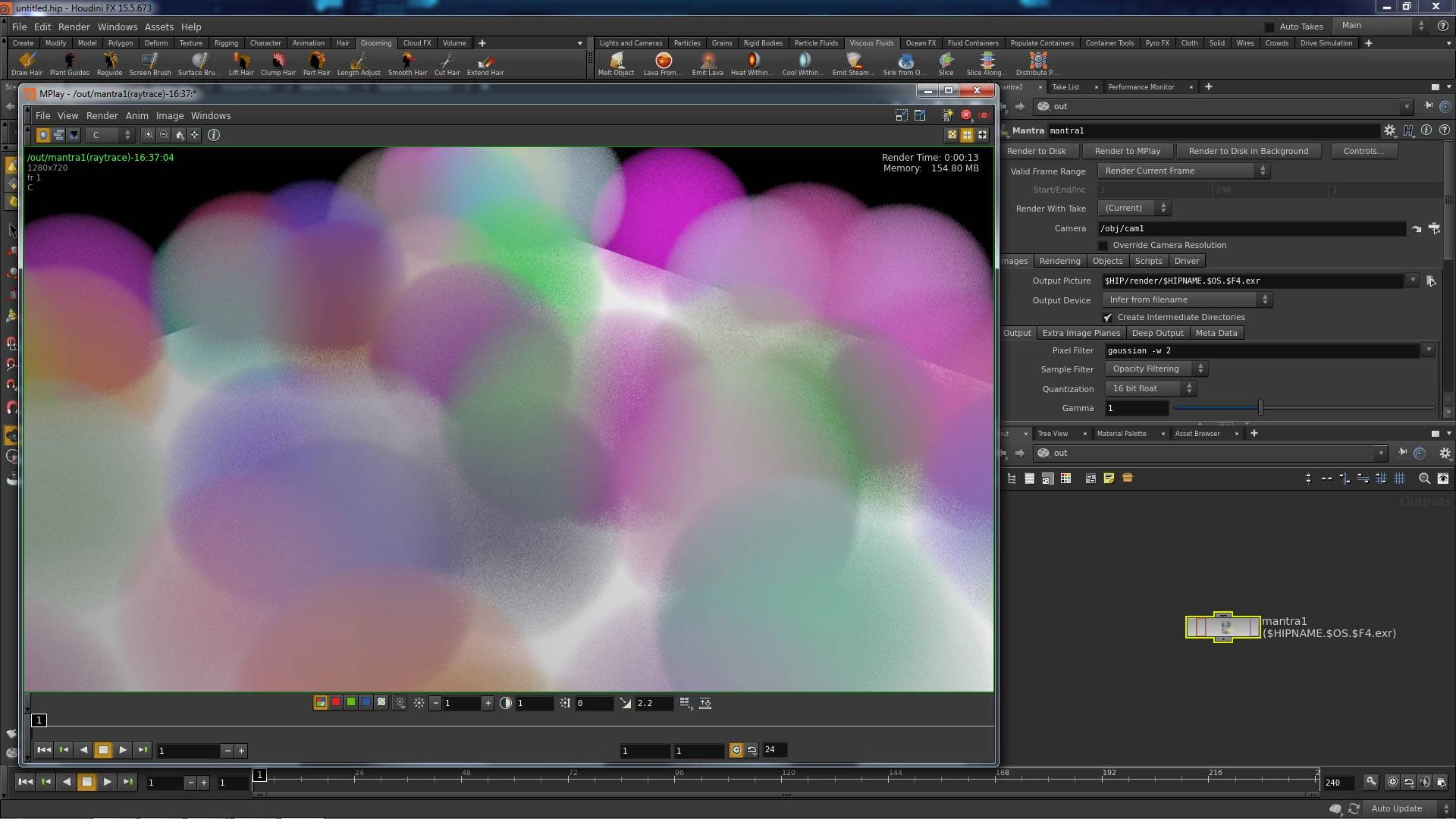This screenshot has width=1456, height=819.
Task: Show green channel only in MPlay
Action: tap(351, 703)
